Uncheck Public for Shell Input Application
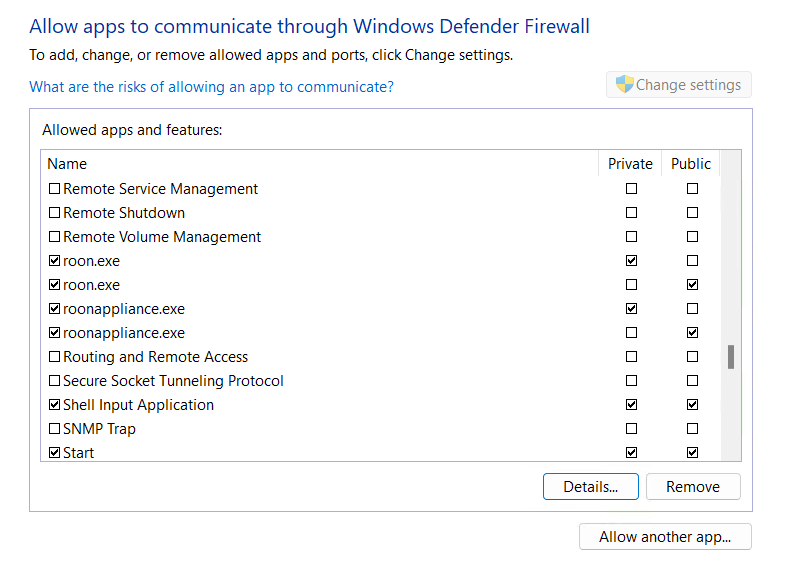This screenshot has height=588, width=789. pyautogui.click(x=692, y=404)
